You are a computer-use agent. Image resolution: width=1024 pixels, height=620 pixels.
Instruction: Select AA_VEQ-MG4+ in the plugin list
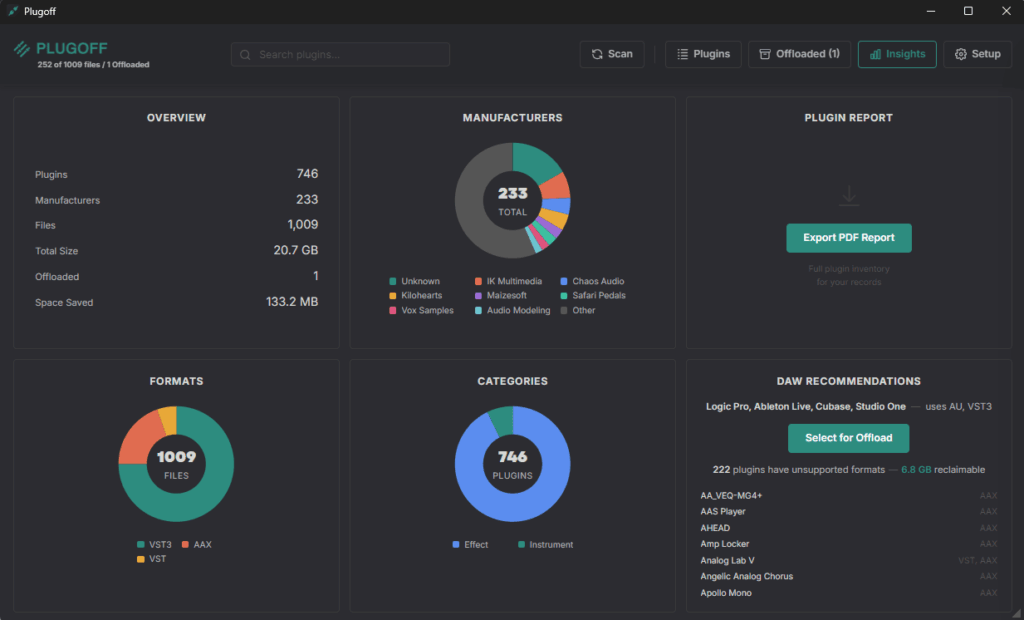click(x=732, y=495)
